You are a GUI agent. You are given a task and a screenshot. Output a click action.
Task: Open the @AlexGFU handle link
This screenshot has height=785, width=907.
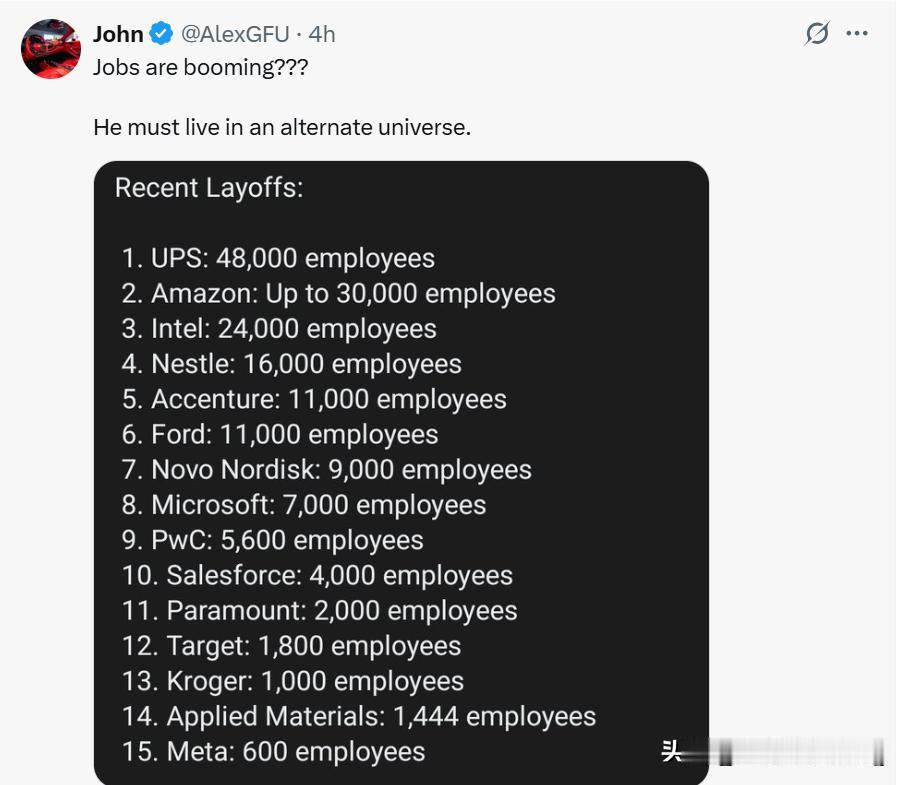pos(235,34)
